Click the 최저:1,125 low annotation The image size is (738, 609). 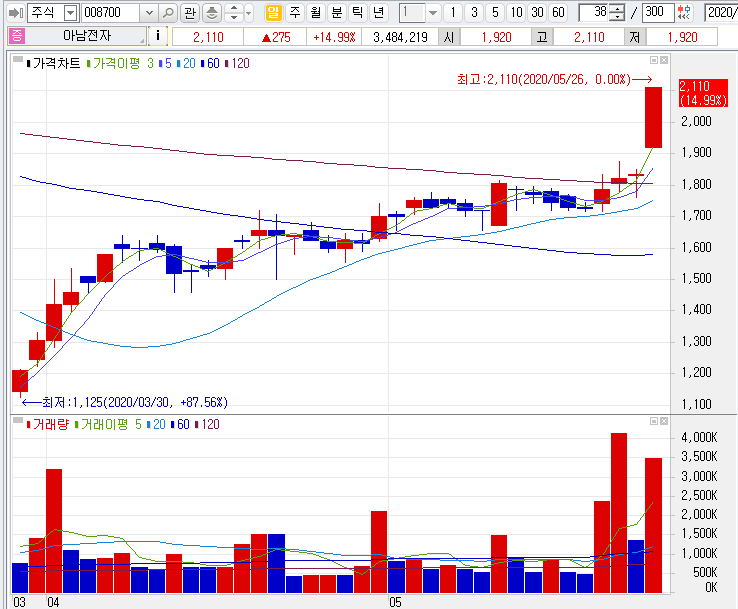tap(125, 402)
